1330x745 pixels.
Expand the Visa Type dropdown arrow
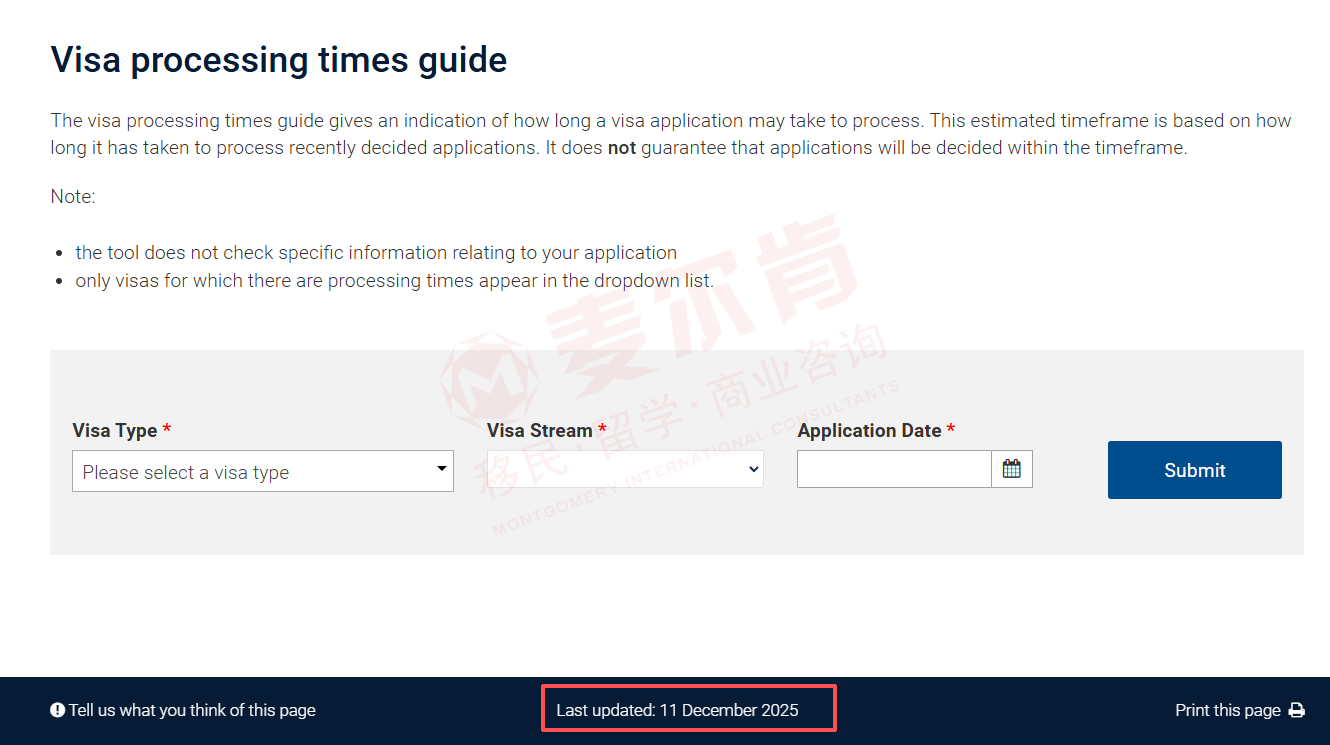442,469
